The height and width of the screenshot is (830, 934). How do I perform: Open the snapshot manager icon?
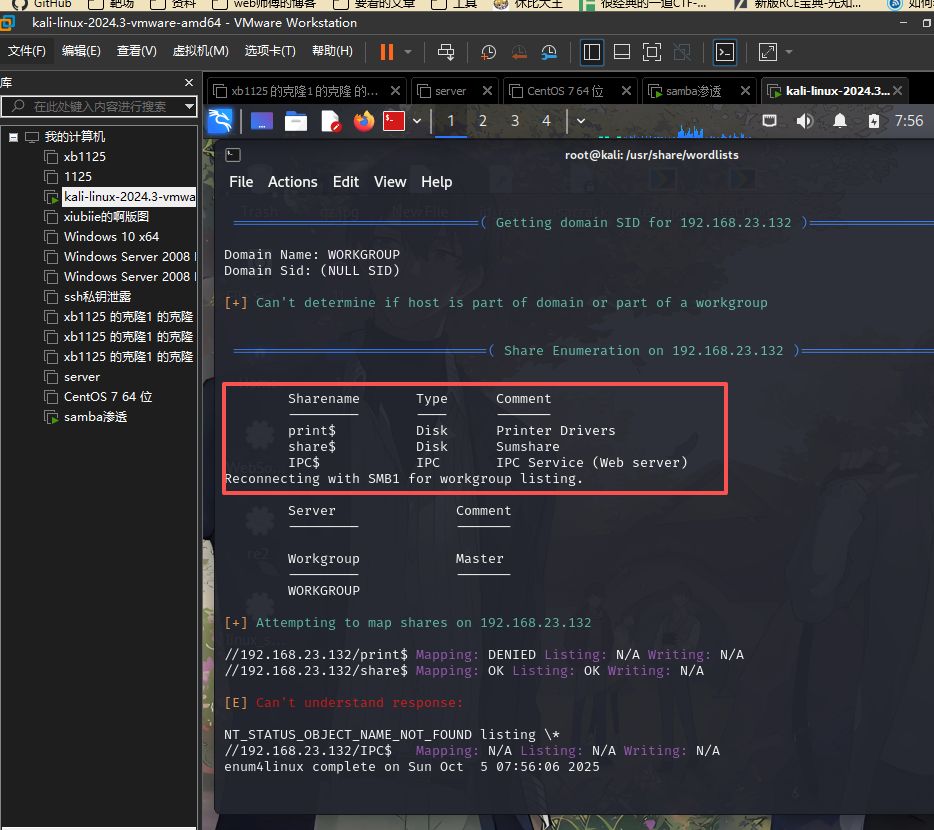click(x=549, y=52)
